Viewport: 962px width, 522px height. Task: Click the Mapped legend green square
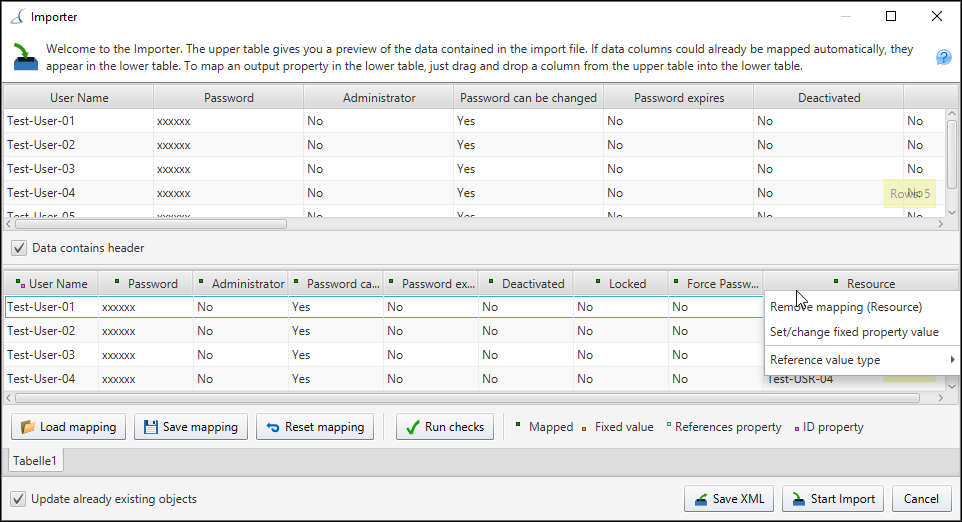[518, 424]
